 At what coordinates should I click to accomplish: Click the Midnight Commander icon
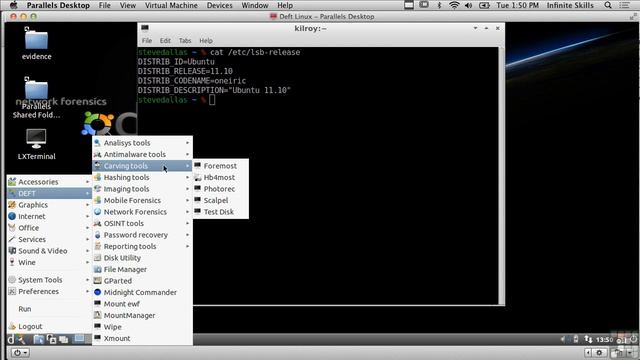click(x=97, y=292)
